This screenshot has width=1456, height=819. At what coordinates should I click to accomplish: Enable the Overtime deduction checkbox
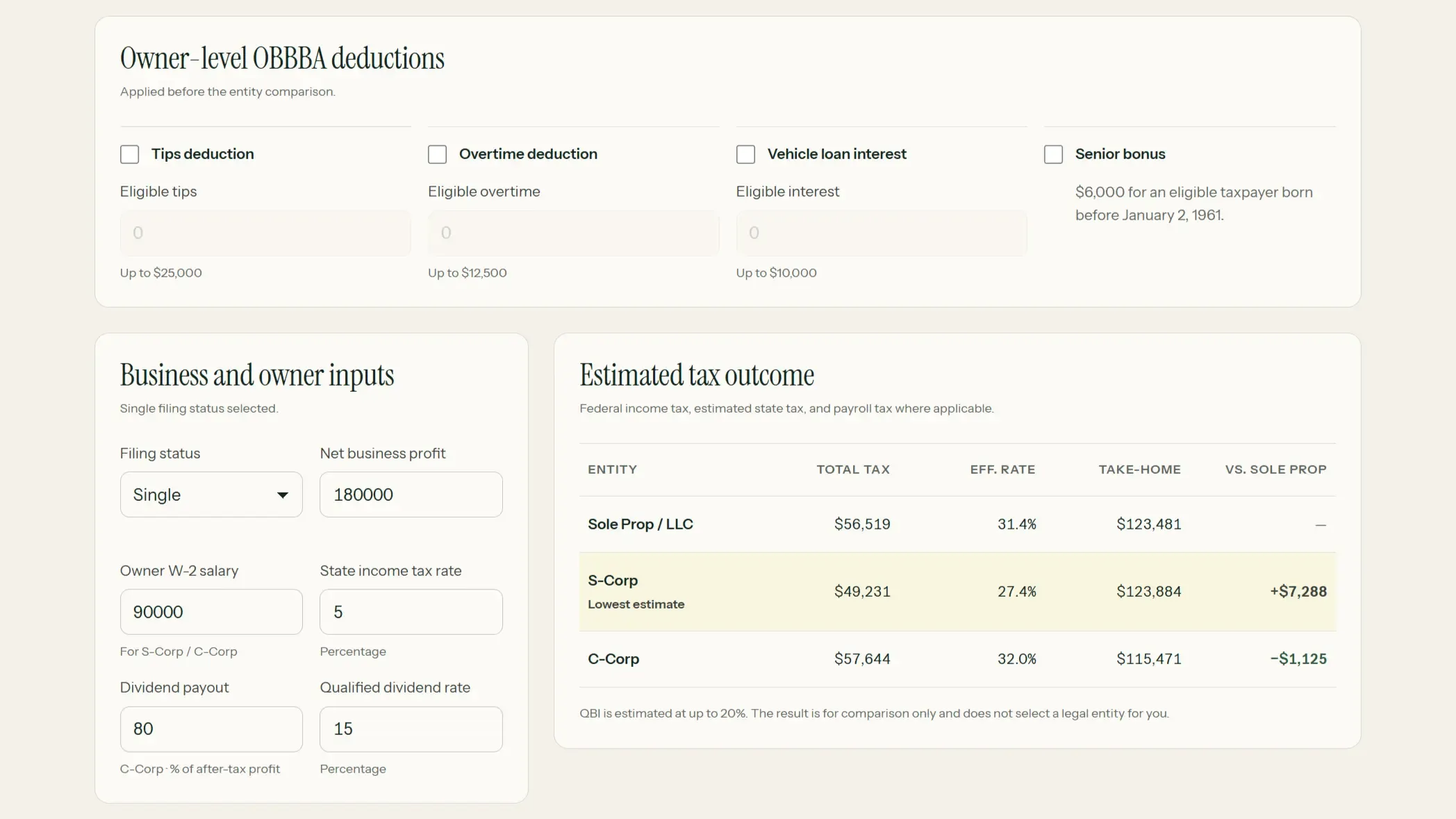(437, 154)
